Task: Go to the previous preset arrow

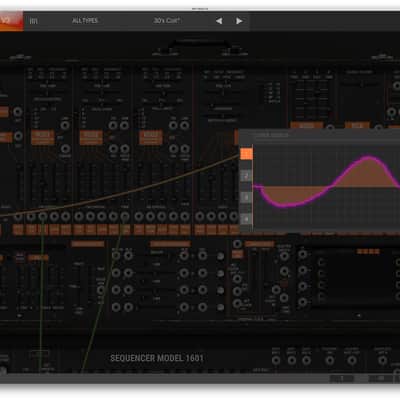Action: pyautogui.click(x=219, y=21)
